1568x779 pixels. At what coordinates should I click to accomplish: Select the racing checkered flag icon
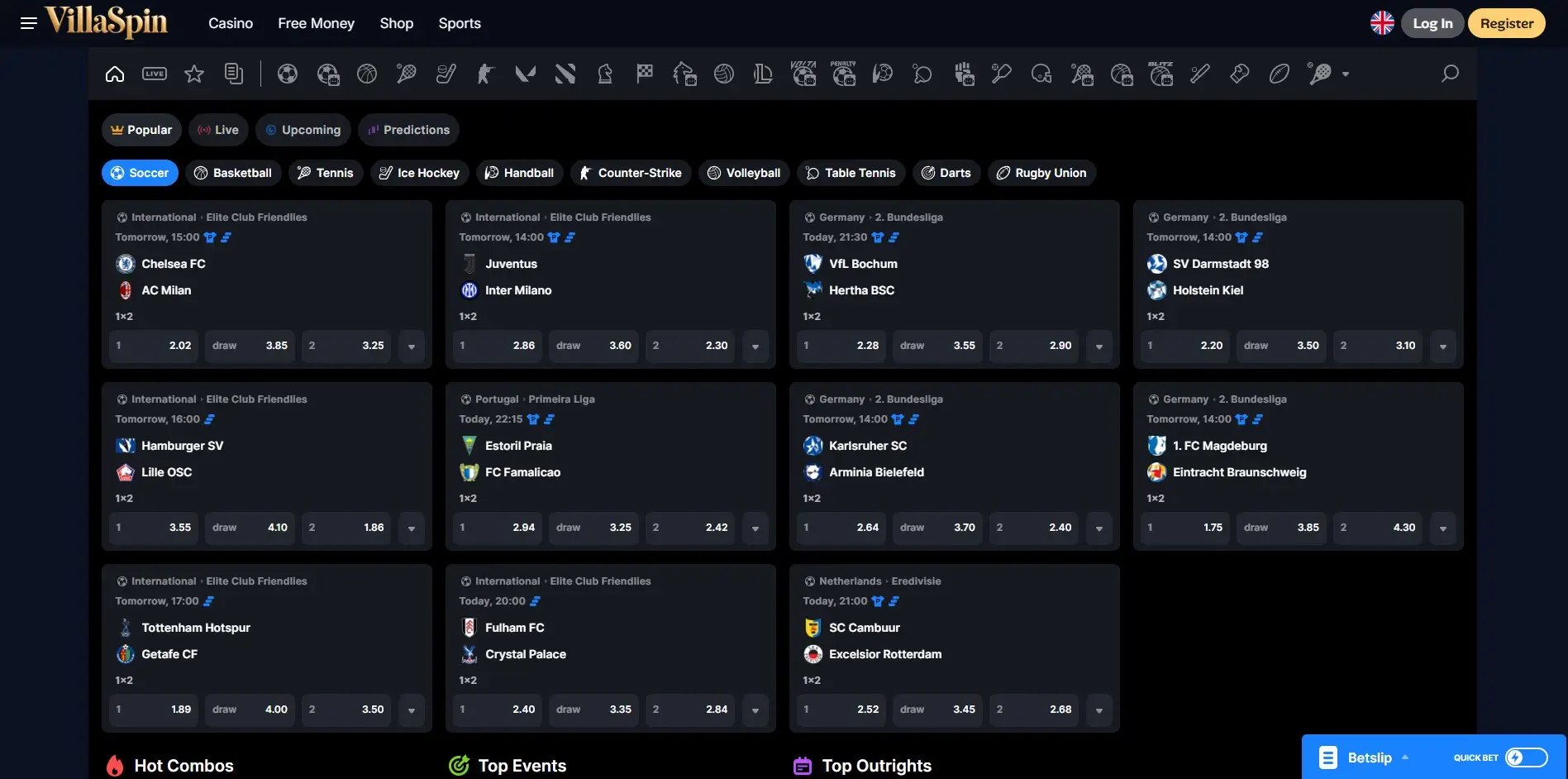click(x=645, y=74)
